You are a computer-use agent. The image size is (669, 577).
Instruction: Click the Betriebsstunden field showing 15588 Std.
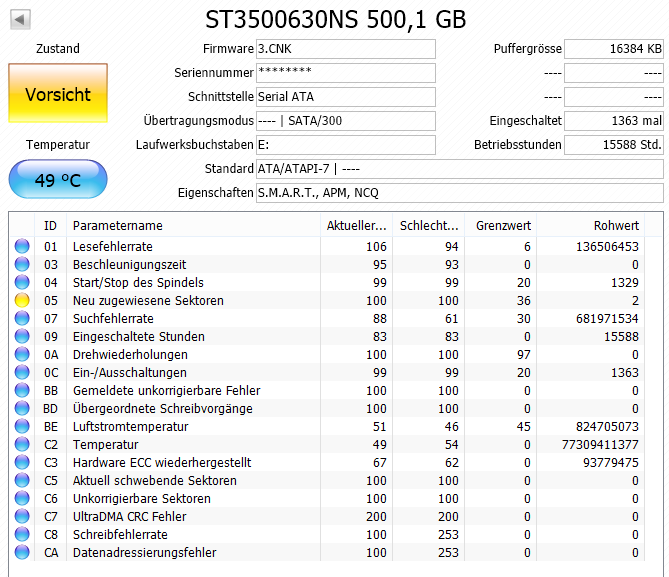pyautogui.click(x=614, y=145)
